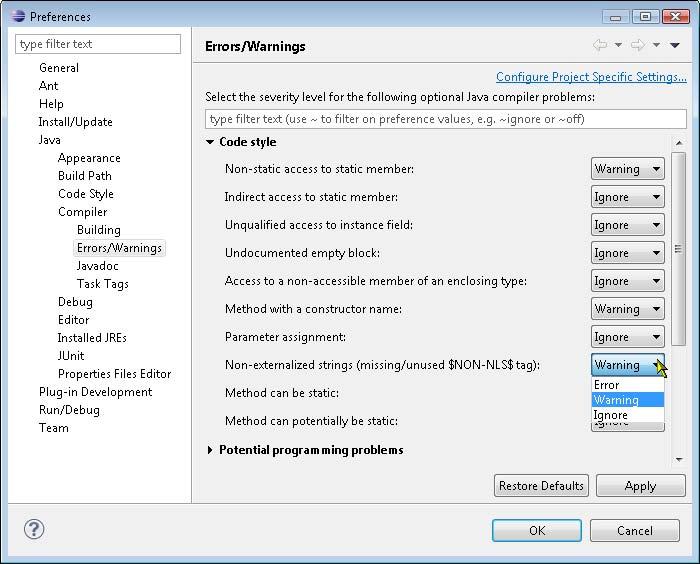Choose Warning in the open dropdown list

click(x=628, y=400)
